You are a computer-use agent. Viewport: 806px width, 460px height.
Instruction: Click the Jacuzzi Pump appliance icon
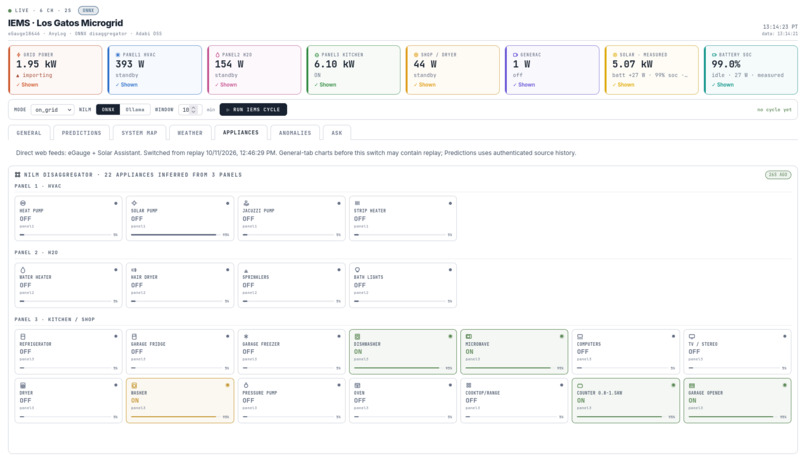pyautogui.click(x=246, y=203)
